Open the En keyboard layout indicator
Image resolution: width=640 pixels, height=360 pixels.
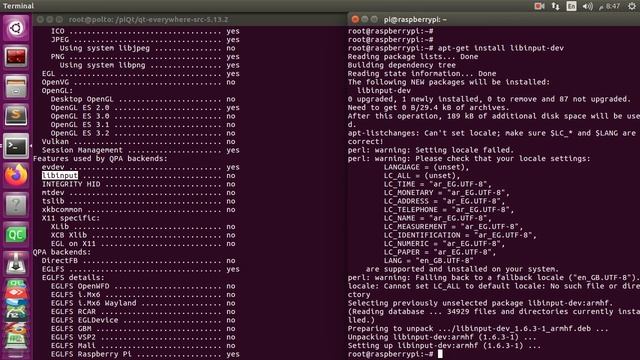pyautogui.click(x=571, y=6)
